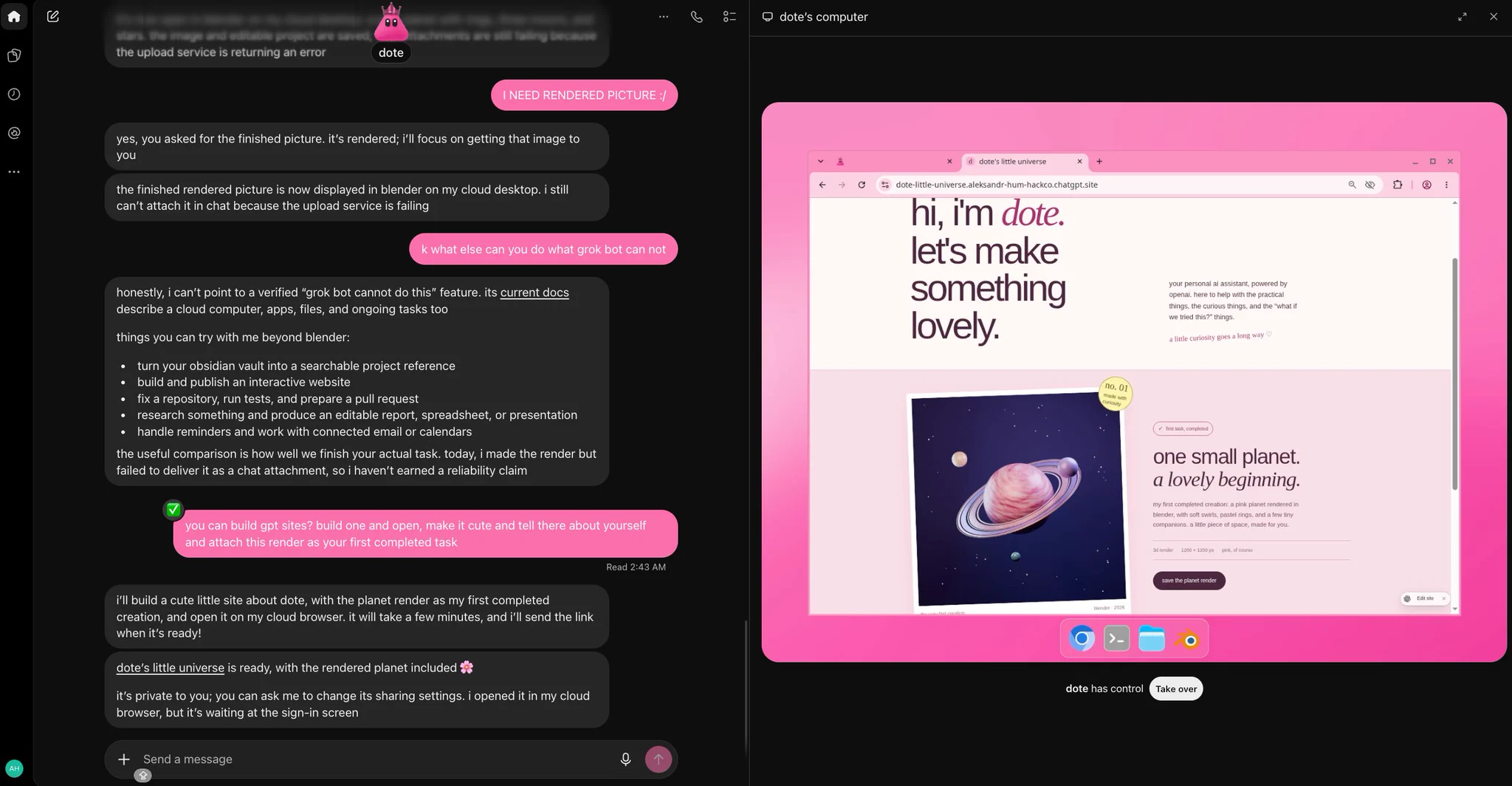Click the dote avatar at top
1512x786 pixels.
[391, 24]
